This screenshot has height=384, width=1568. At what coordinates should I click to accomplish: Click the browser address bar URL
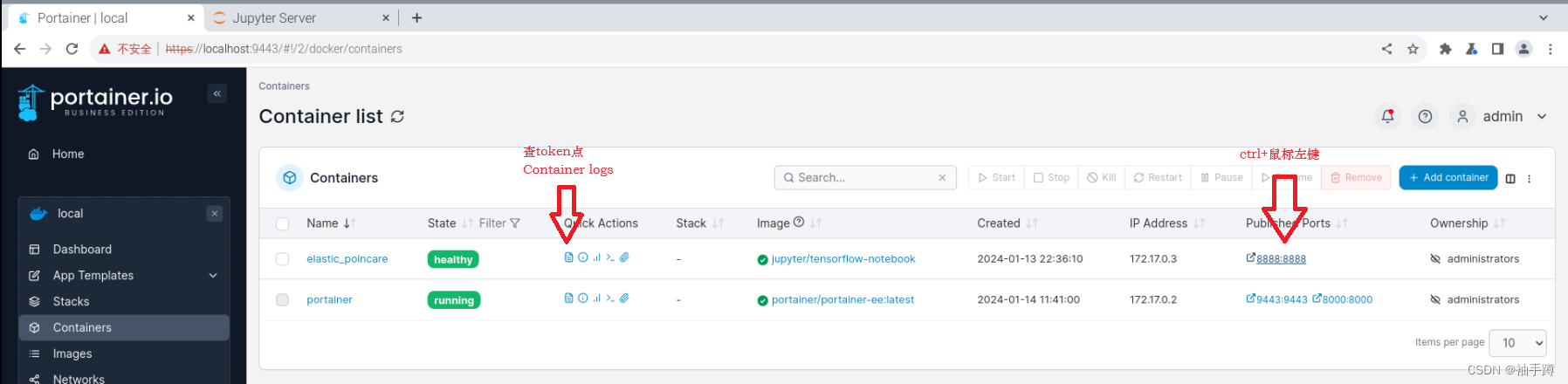(284, 49)
